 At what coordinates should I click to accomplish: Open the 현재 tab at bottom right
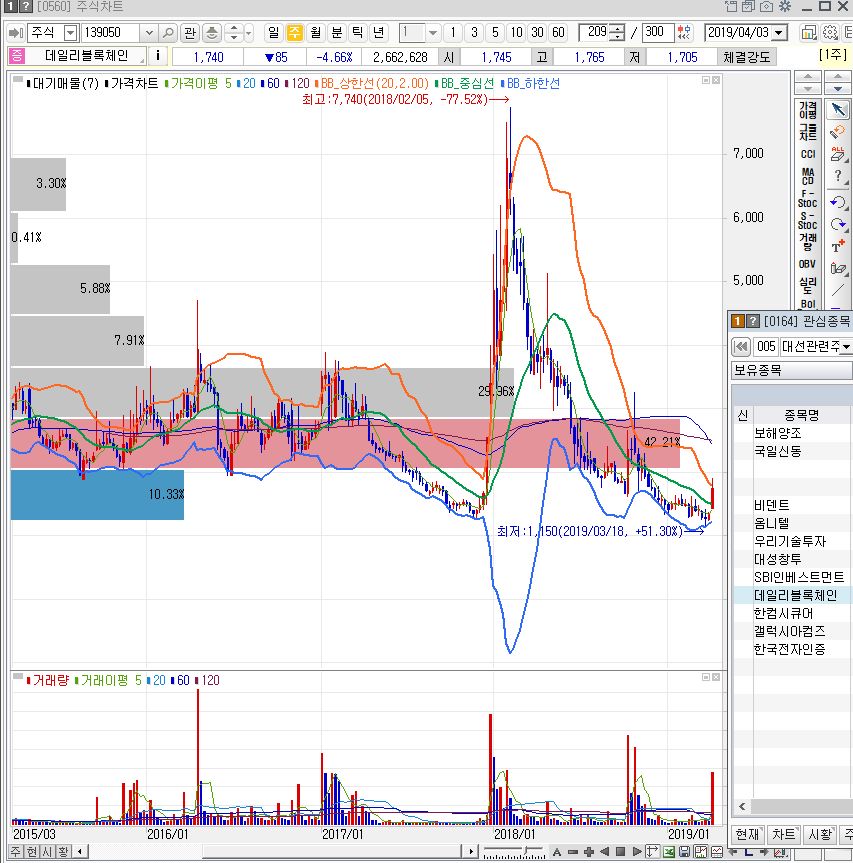click(747, 834)
